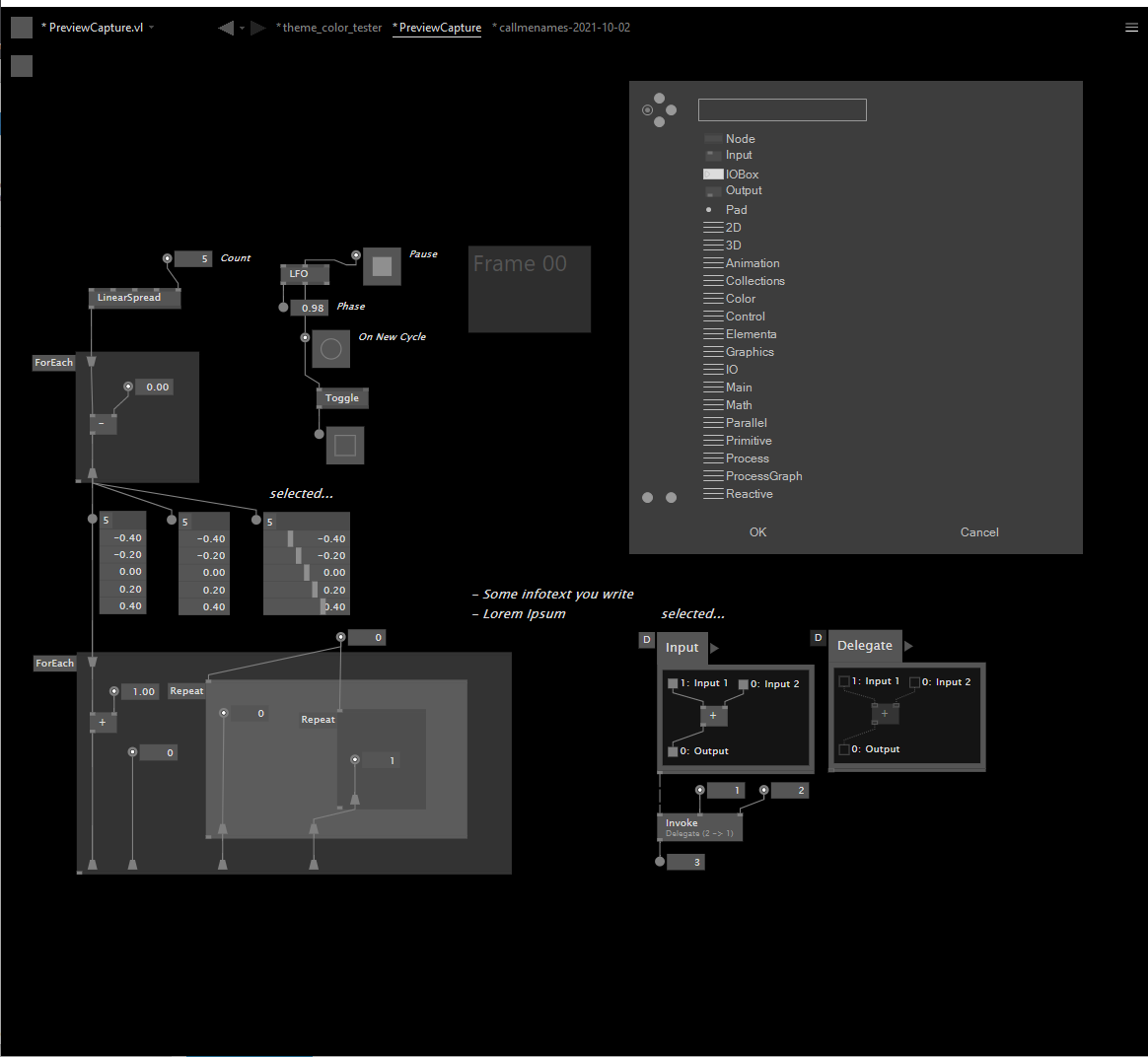Click the On New Cycle bang indicator
1148x1057 pixels.
[x=331, y=349]
